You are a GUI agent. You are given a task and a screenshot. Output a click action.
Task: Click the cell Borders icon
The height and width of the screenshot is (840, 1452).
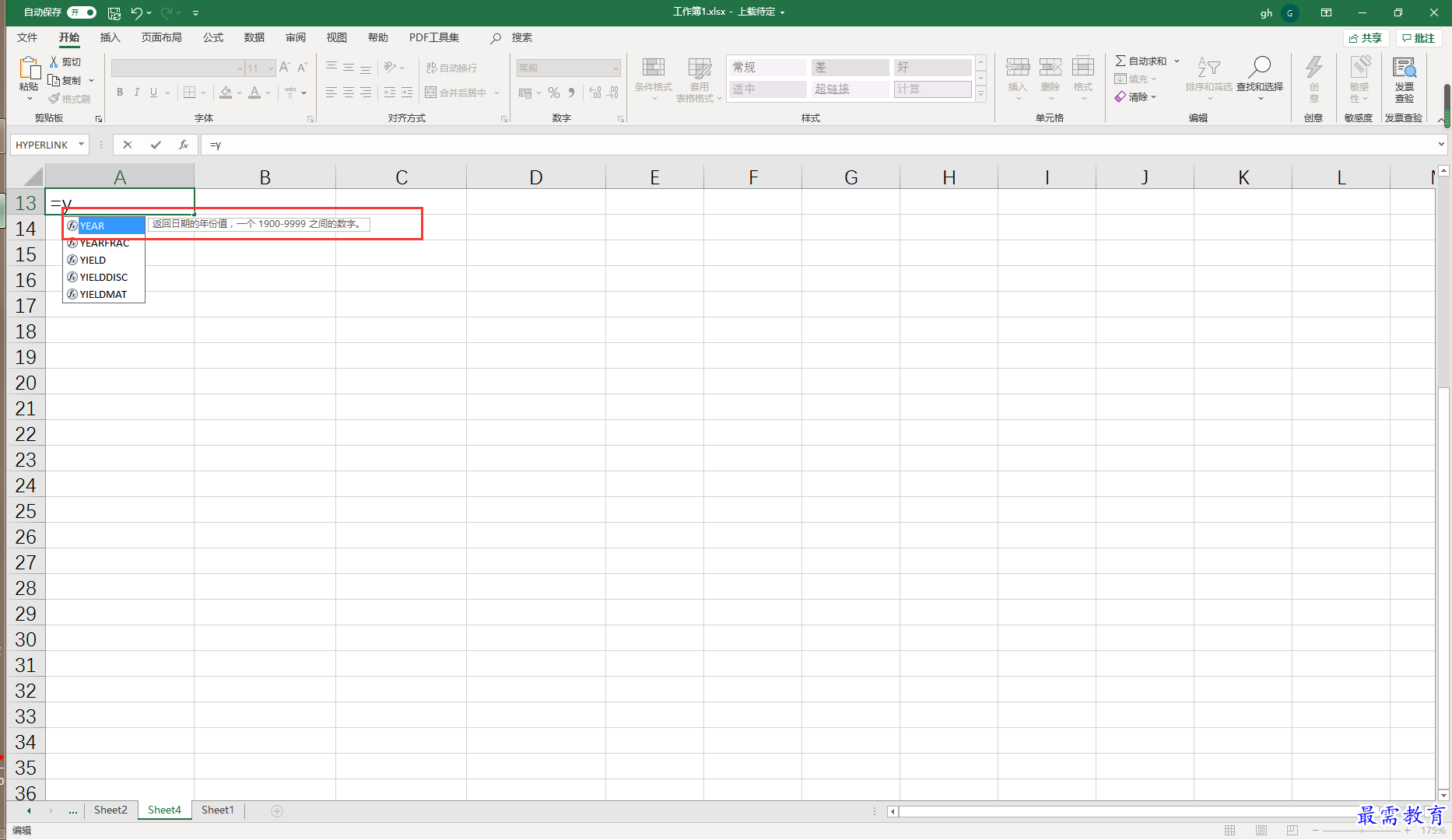click(189, 93)
